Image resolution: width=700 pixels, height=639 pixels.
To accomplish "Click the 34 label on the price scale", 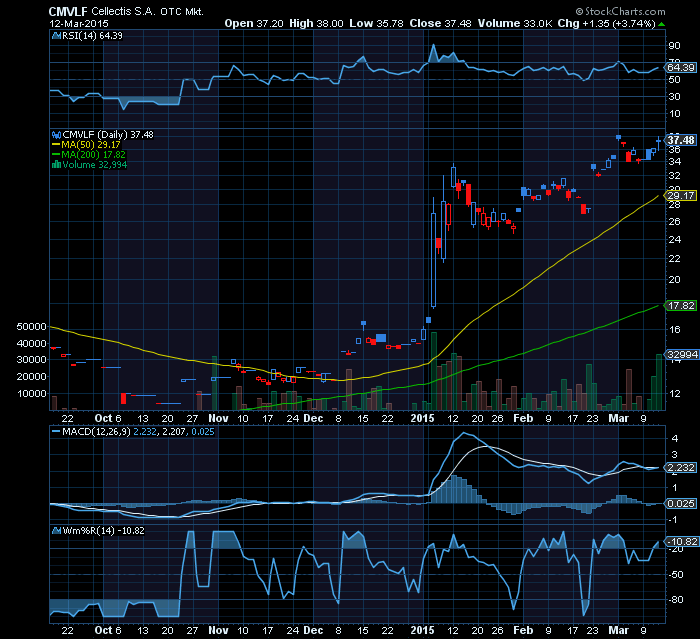I will [x=674, y=162].
